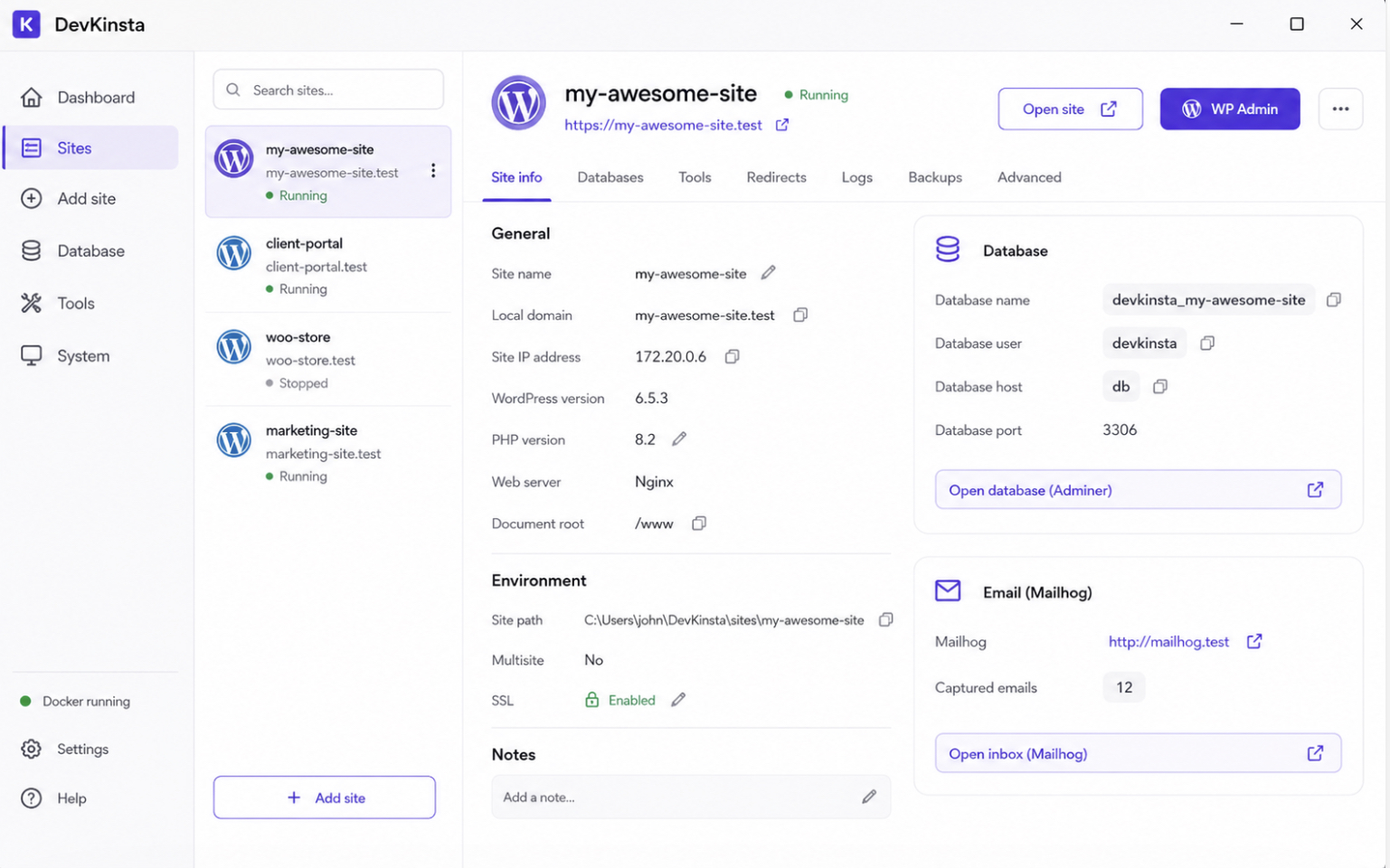Switch to the Databases tab
1390x868 pixels.
point(610,177)
